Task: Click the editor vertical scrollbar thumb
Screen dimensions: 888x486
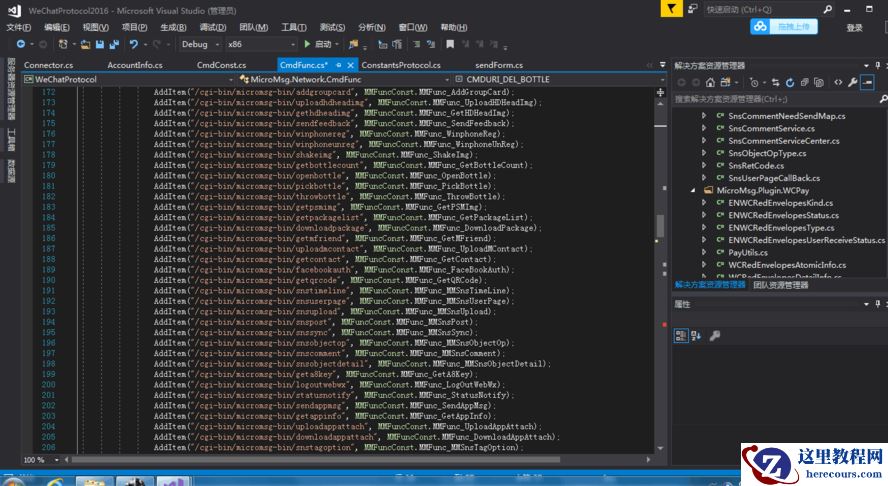Action: (660, 227)
